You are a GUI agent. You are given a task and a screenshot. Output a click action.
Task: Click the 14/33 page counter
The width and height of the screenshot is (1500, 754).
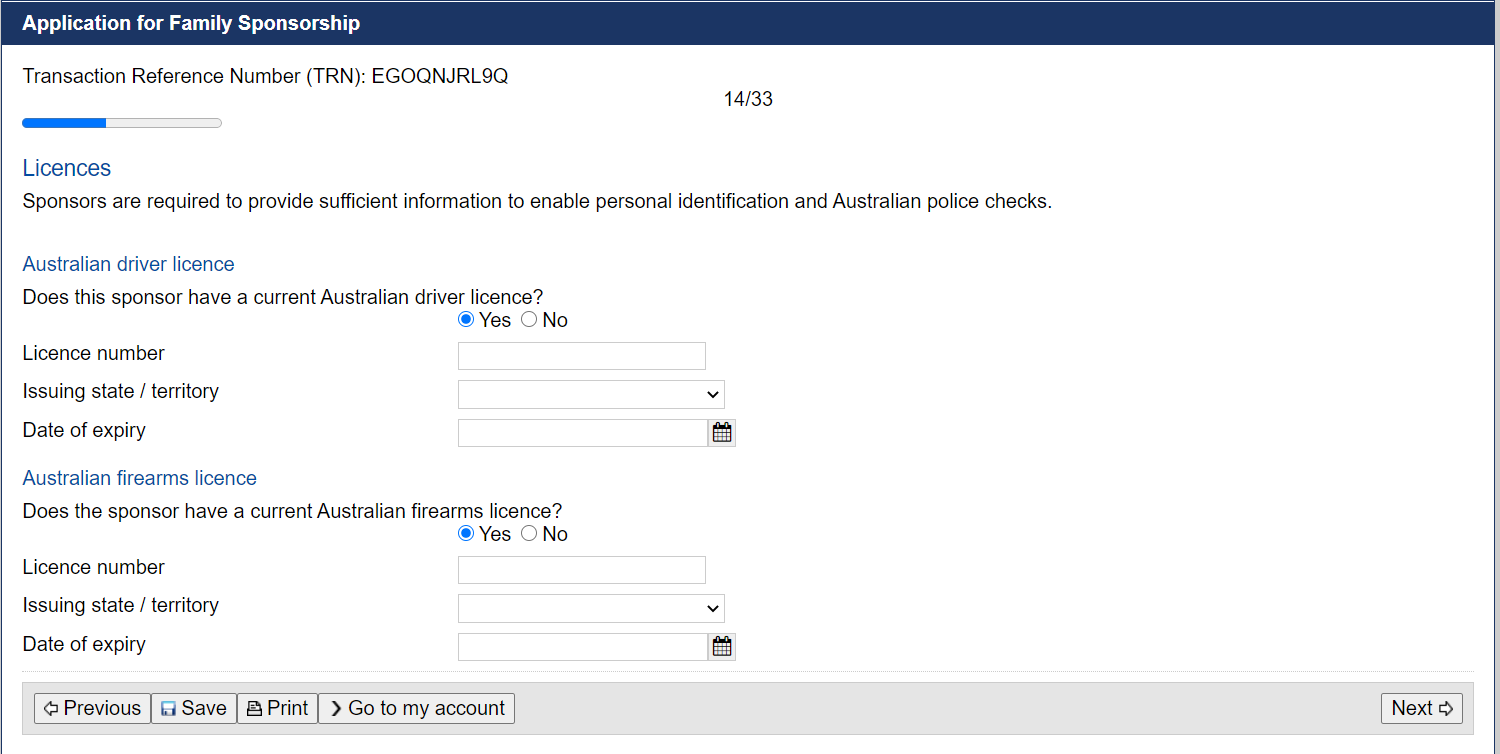coord(749,99)
